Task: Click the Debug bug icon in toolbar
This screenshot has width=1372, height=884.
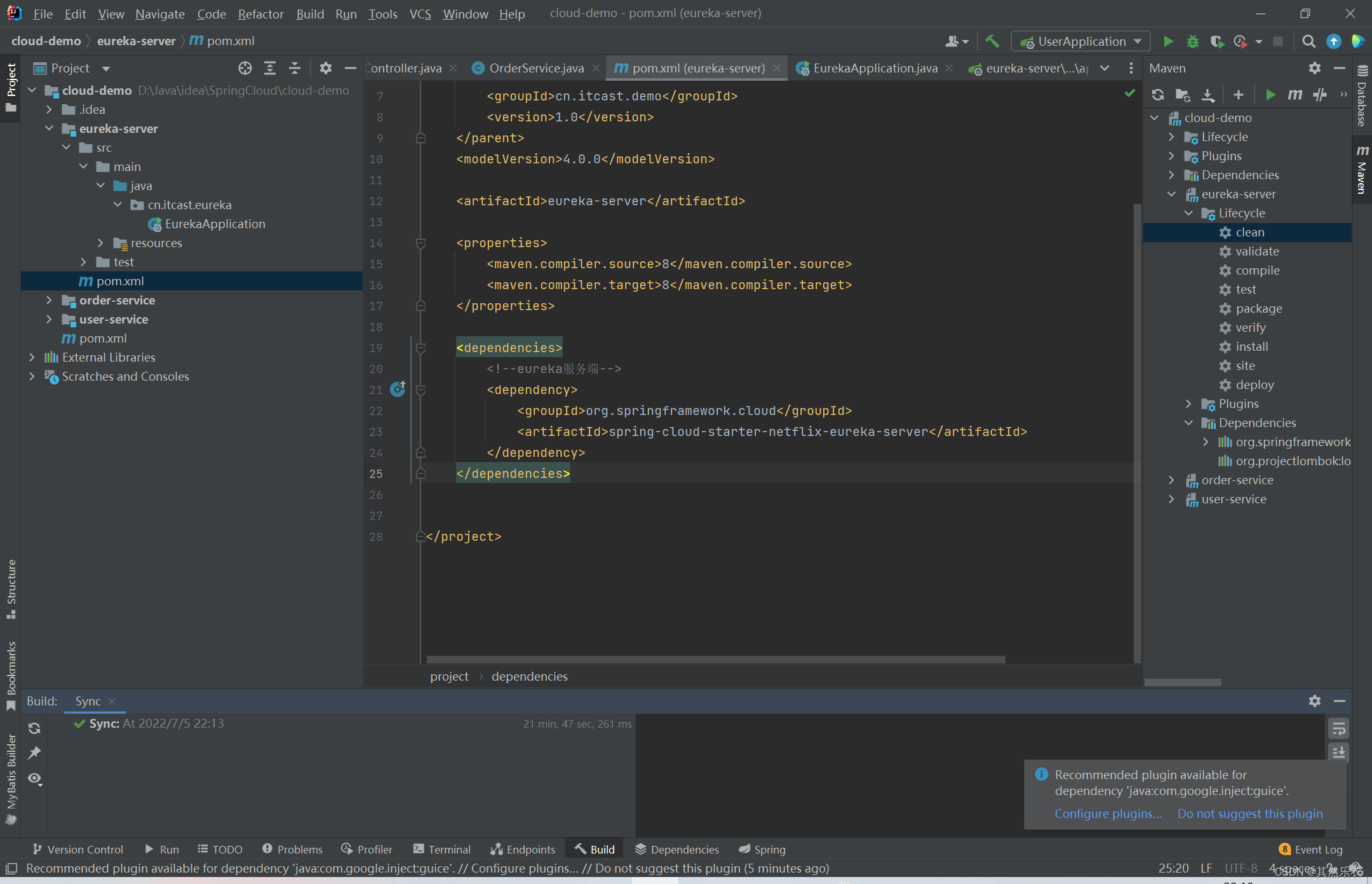Action: point(1192,42)
